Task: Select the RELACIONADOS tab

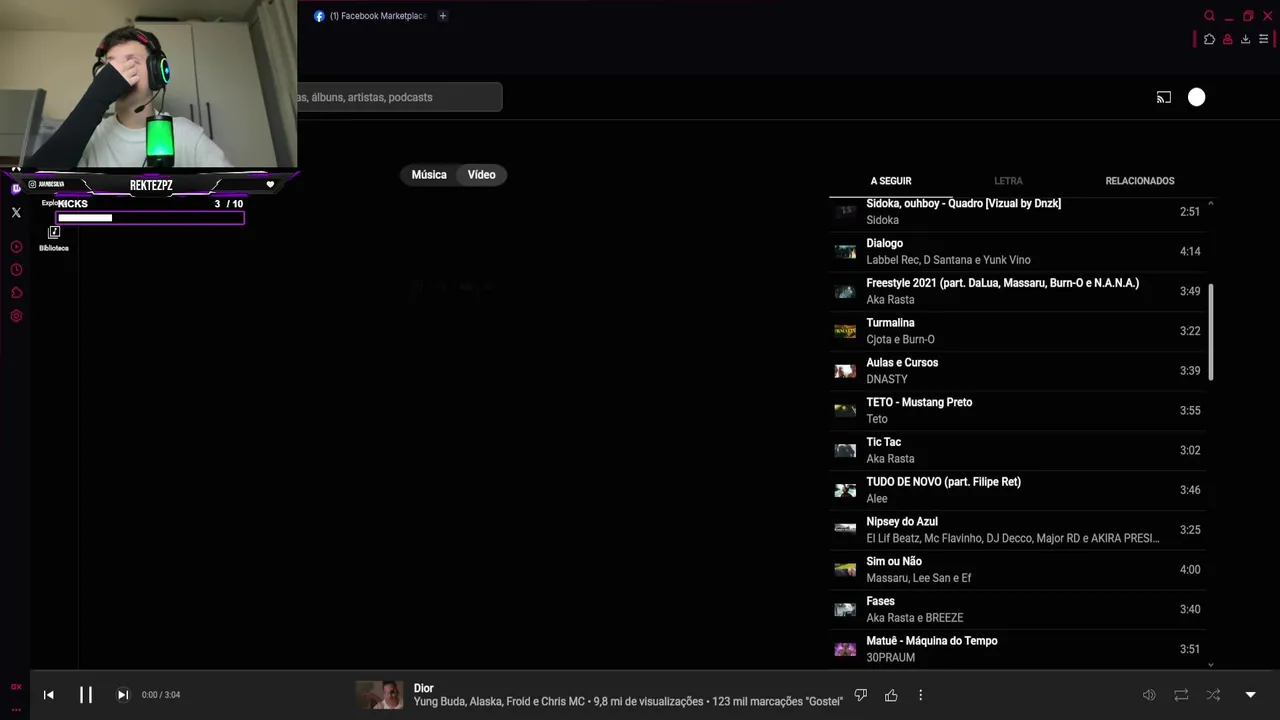Action: click(x=1140, y=181)
